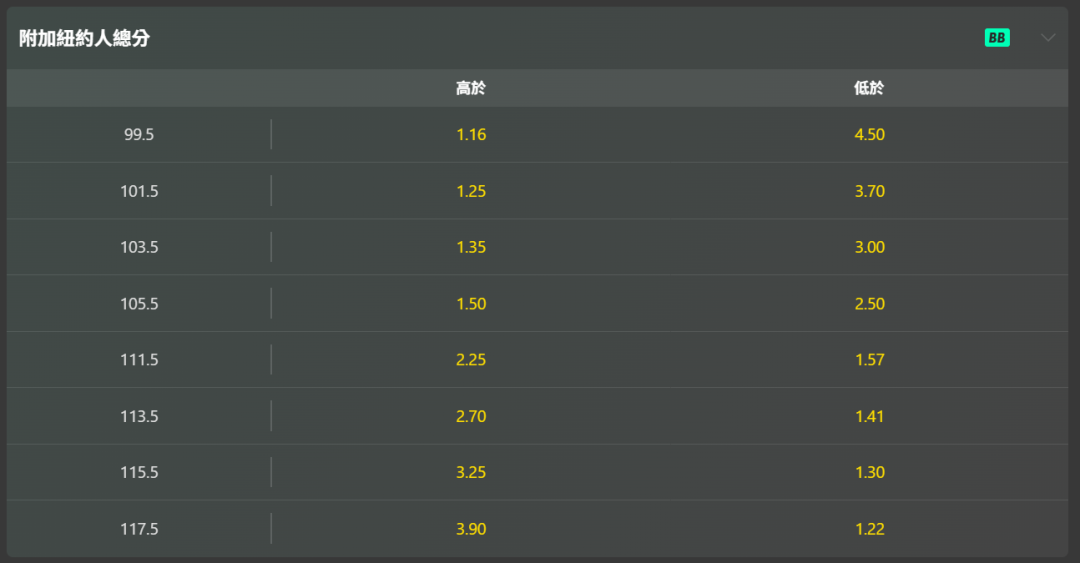This screenshot has width=1080, height=563.
Task: Select under 105.5 odds 2.50
Action: click(869, 303)
